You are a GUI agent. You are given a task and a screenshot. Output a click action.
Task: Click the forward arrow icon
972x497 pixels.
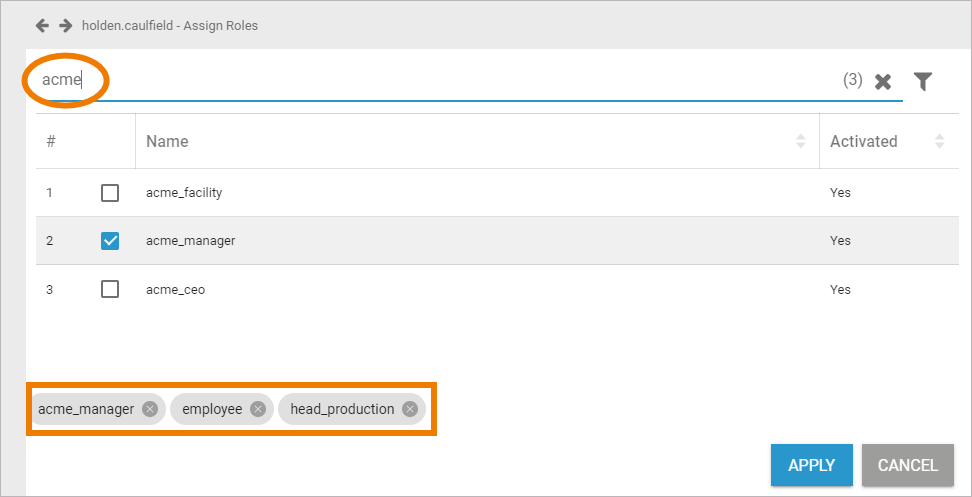[x=65, y=25]
